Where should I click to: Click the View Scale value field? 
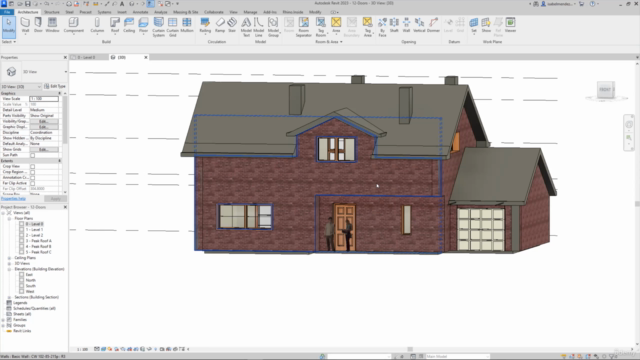[x=44, y=99]
